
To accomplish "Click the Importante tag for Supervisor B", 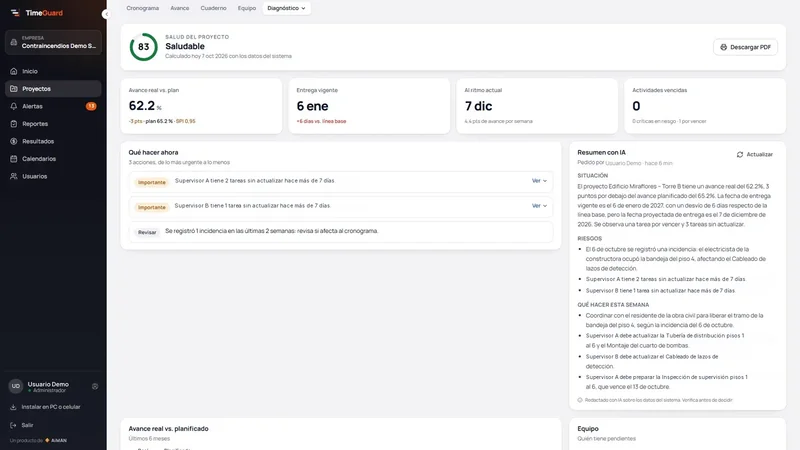I will (x=152, y=207).
